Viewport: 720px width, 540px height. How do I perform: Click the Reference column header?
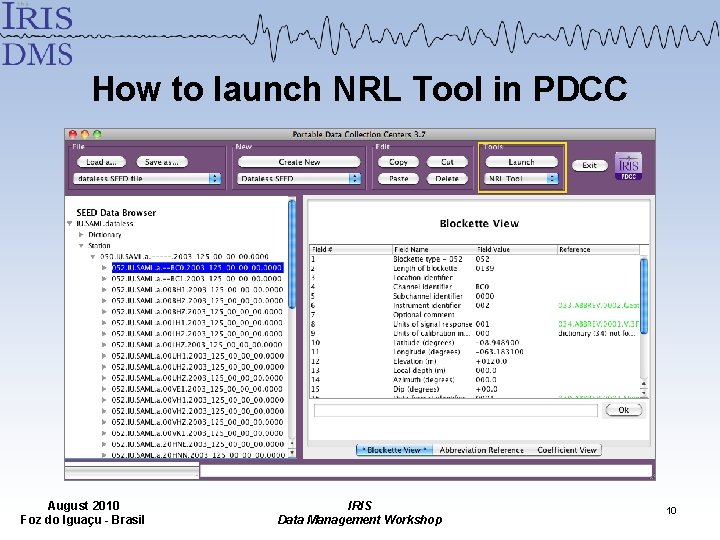point(598,249)
